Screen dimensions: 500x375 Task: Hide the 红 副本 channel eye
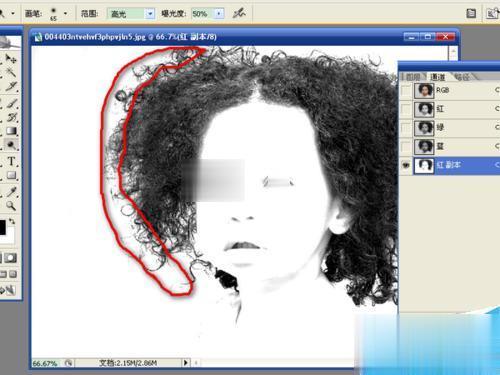pyautogui.click(x=406, y=165)
